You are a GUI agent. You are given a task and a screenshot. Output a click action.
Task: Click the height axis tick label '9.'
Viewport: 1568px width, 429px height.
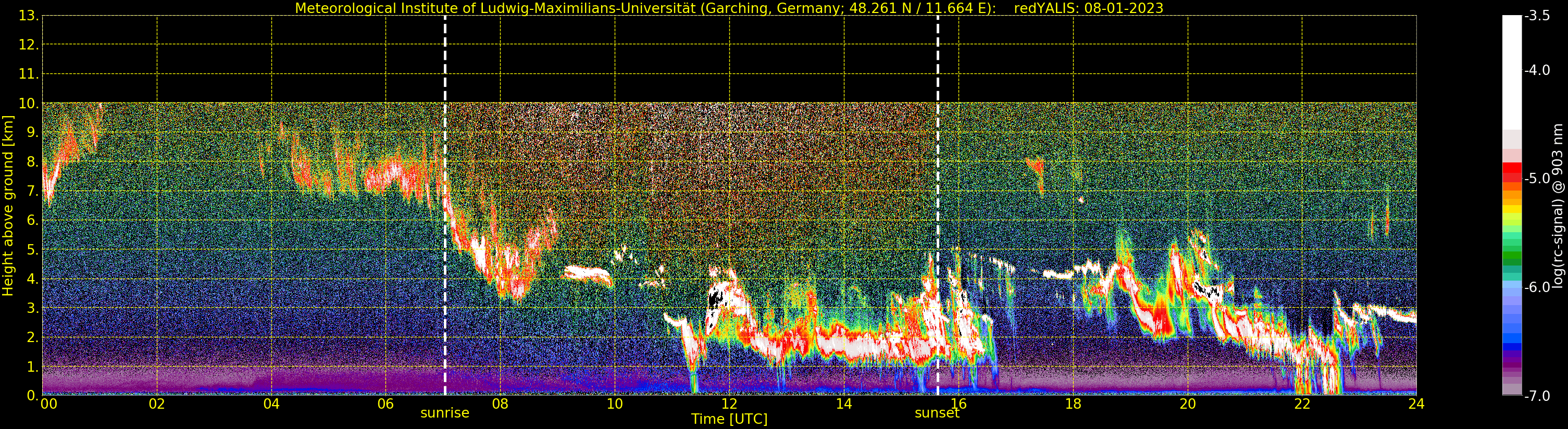33,133
